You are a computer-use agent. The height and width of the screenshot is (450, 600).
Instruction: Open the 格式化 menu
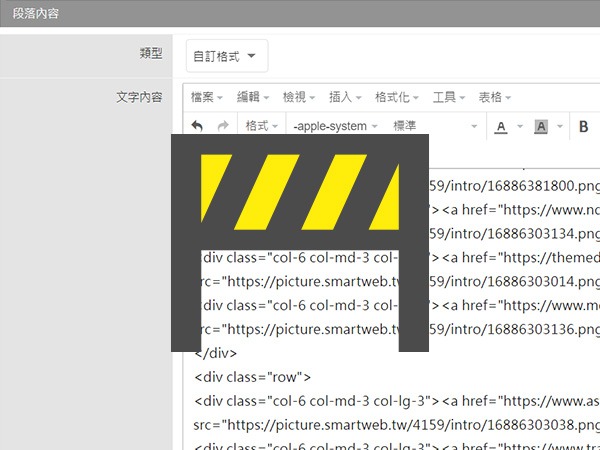pos(397,97)
